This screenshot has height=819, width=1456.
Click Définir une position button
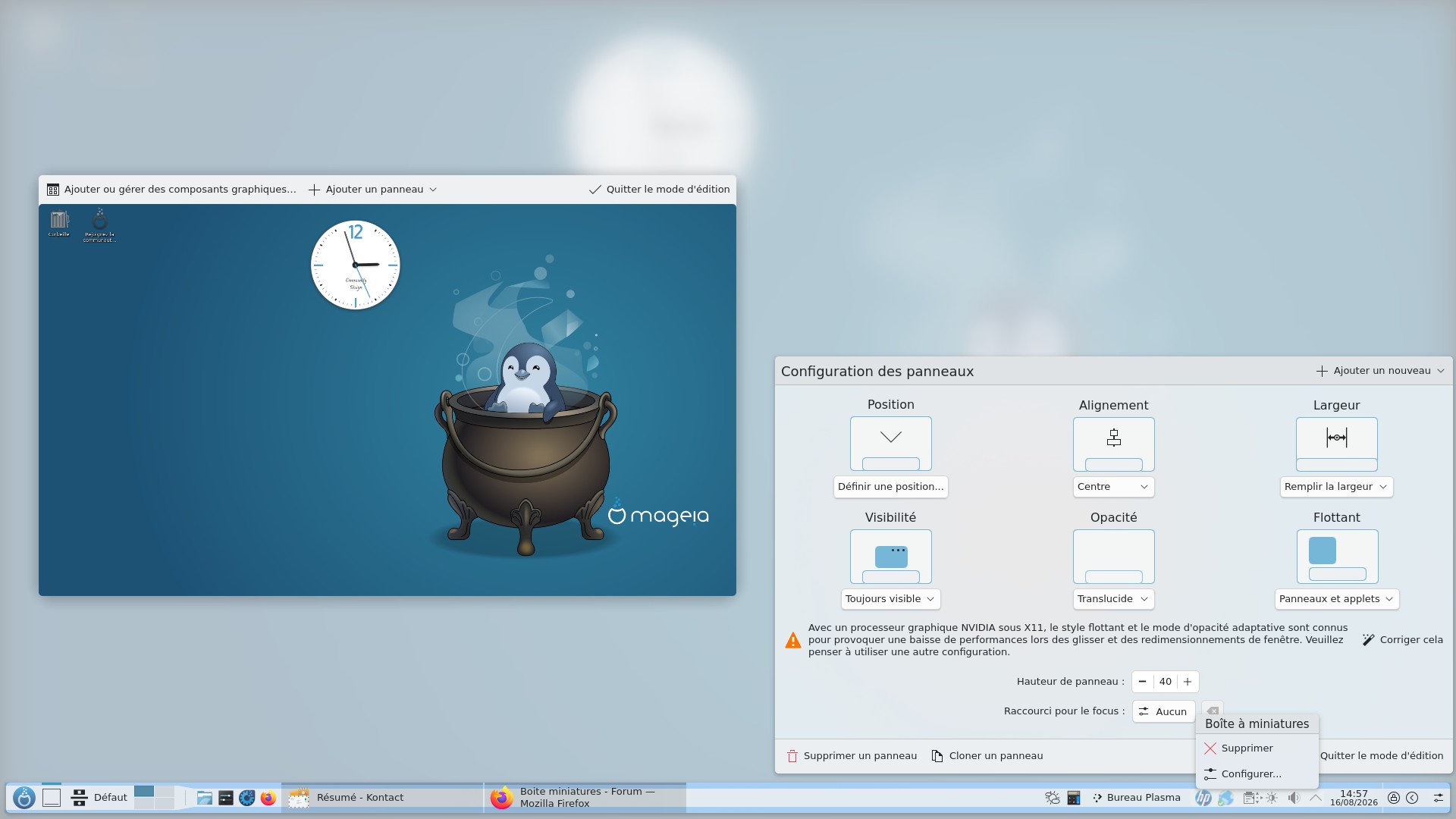click(891, 487)
